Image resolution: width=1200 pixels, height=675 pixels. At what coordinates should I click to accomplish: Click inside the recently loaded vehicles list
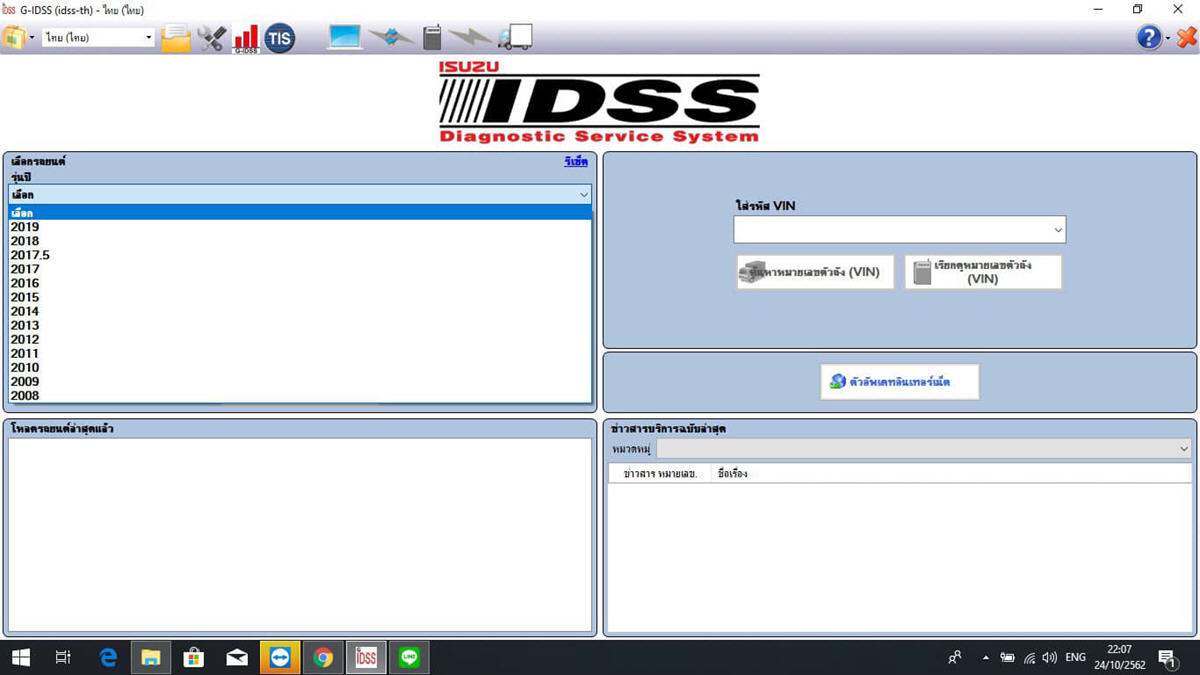click(300, 535)
